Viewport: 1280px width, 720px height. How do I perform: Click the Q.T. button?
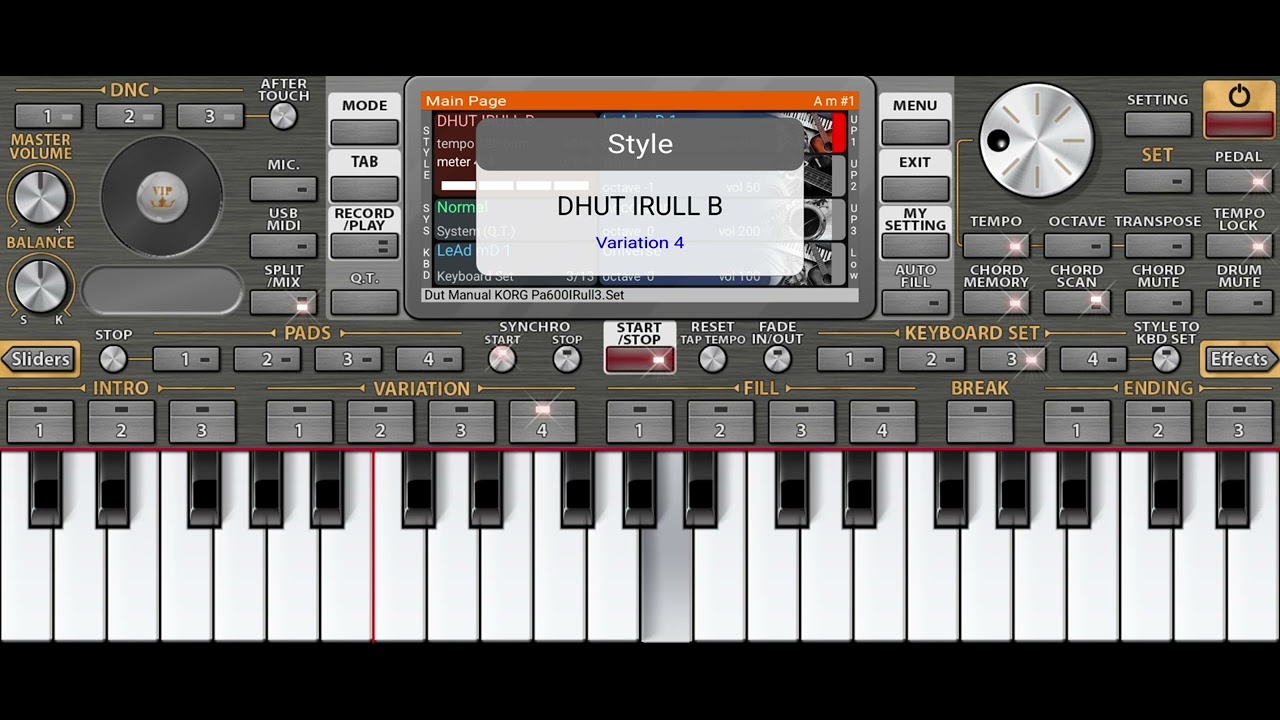[364, 302]
